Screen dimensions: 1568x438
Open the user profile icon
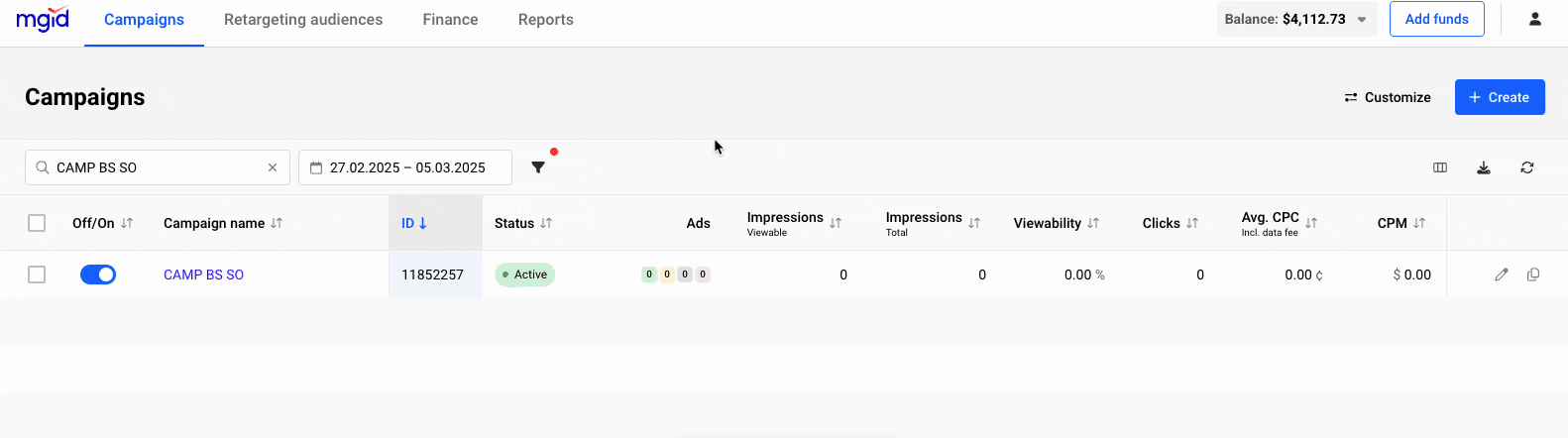(1535, 19)
